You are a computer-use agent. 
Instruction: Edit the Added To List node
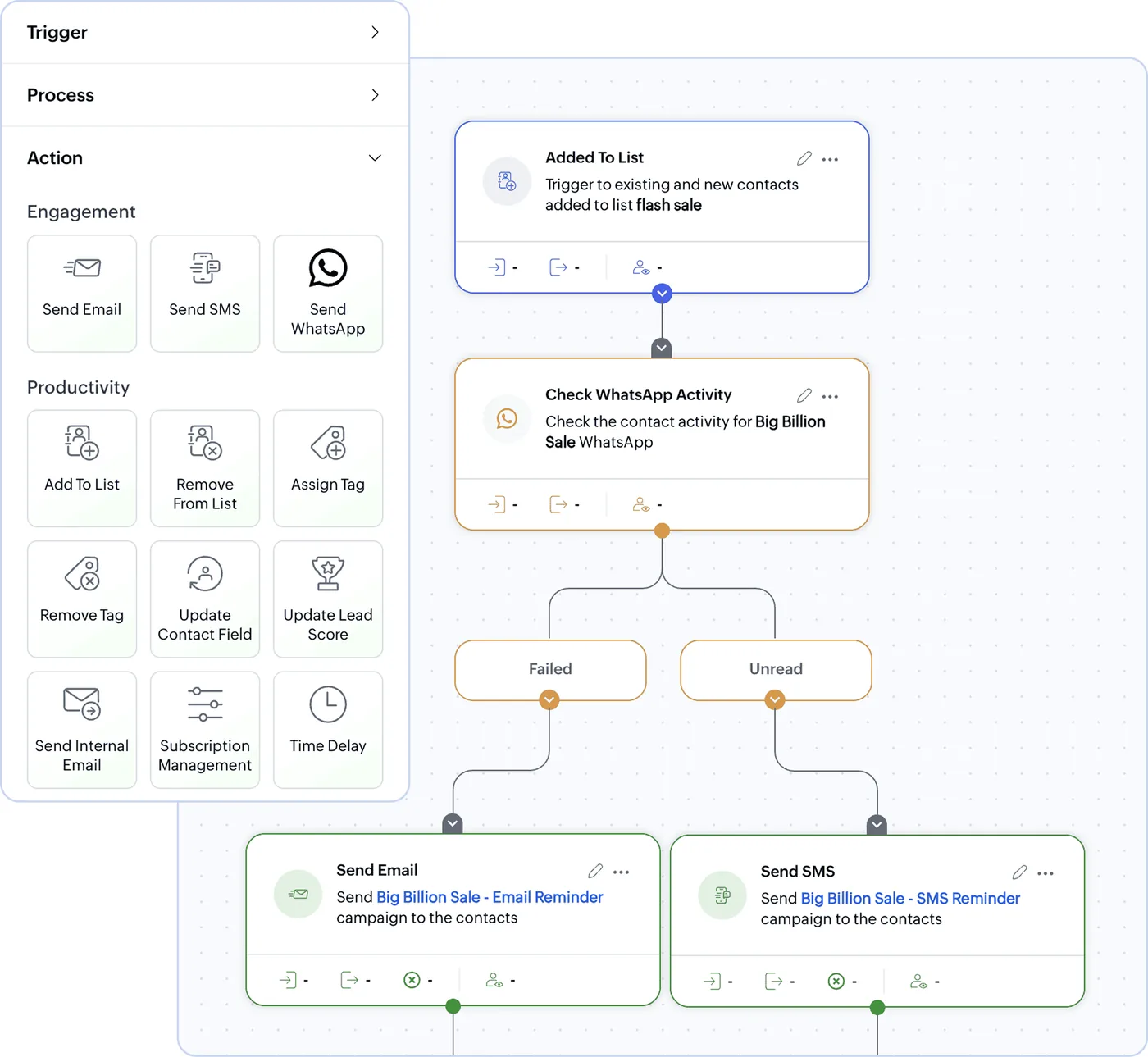click(x=804, y=158)
